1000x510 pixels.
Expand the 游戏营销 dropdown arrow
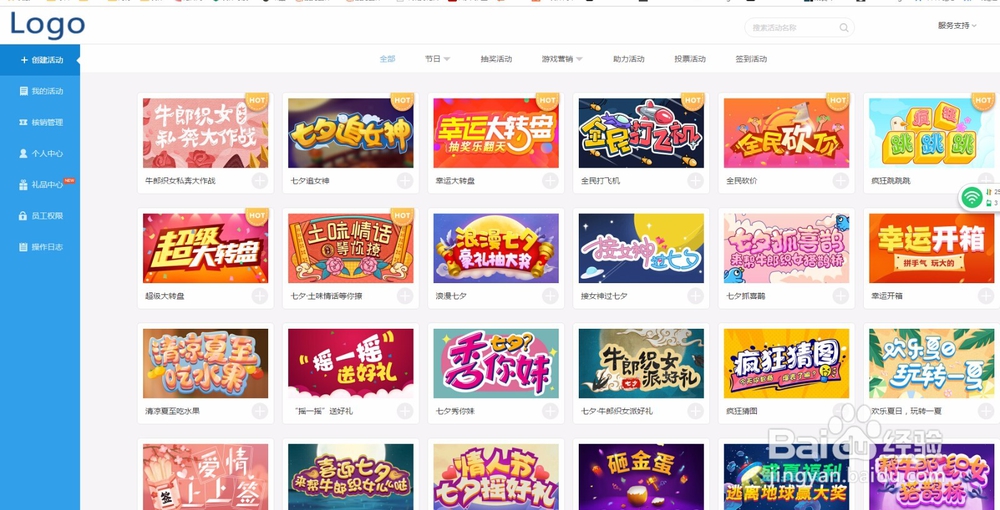pyautogui.click(x=579, y=59)
